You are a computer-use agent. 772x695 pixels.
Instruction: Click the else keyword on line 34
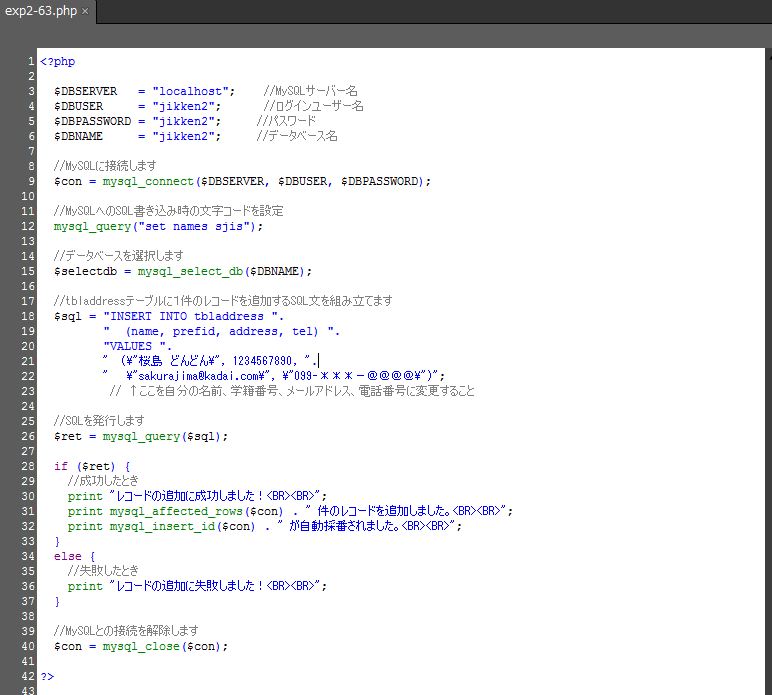point(67,556)
